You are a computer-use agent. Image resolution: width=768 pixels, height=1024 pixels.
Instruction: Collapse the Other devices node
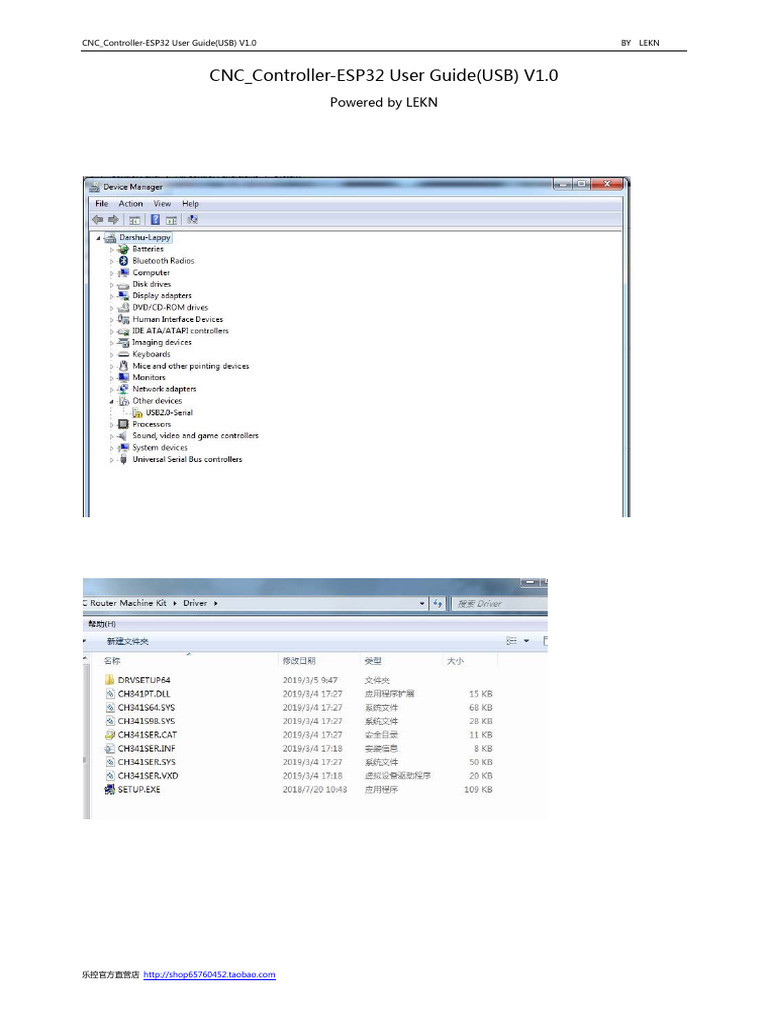112,402
